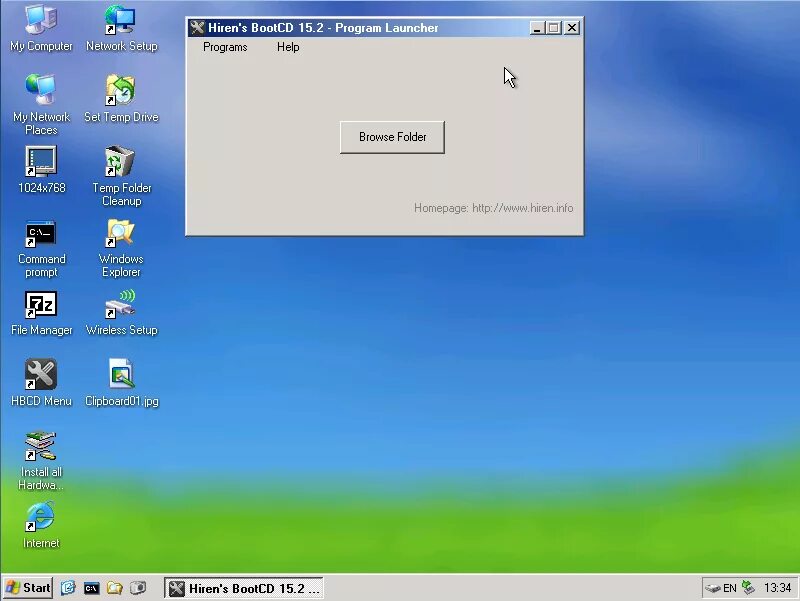Click the EN language indicator in tray
The height and width of the screenshot is (601, 800).
[x=730, y=588]
